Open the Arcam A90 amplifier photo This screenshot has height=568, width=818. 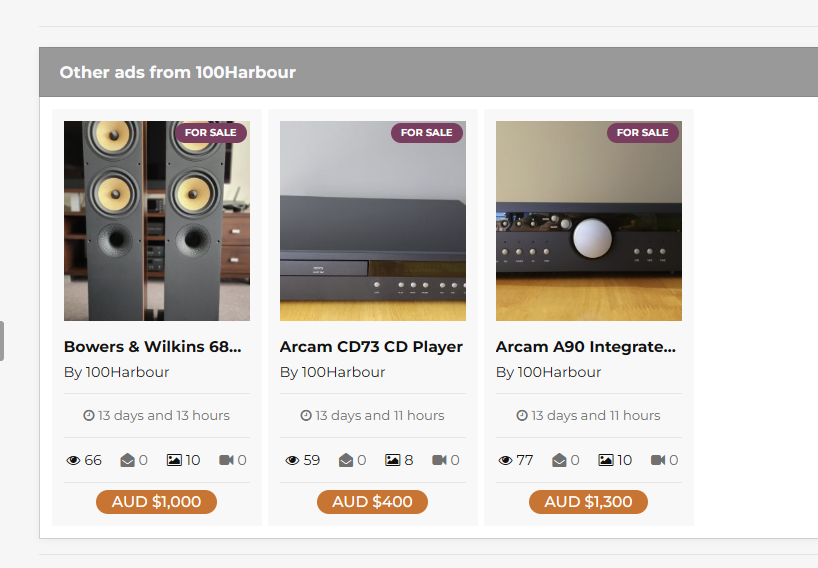(589, 221)
